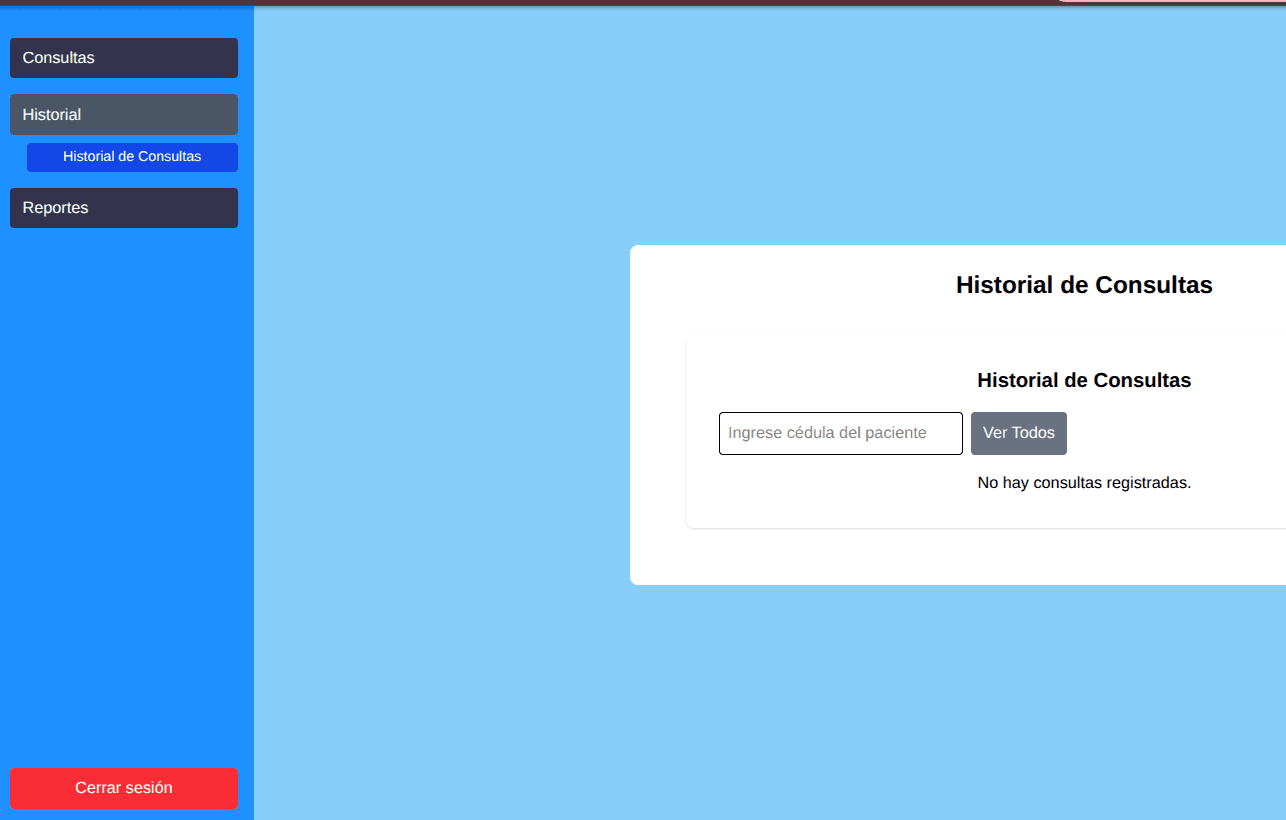Go to Consultas in the navigation
Image resolution: width=1286 pixels, height=820 pixels.
click(124, 58)
